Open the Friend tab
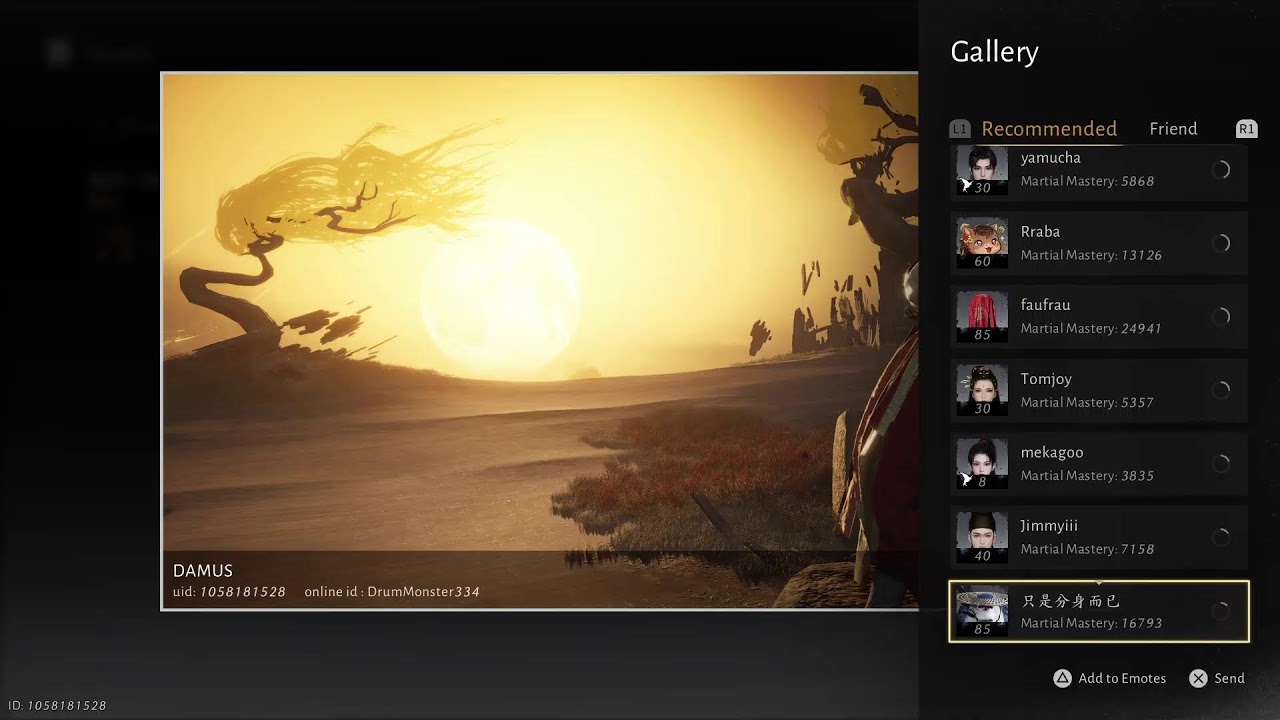This screenshot has height=720, width=1280. [1173, 129]
